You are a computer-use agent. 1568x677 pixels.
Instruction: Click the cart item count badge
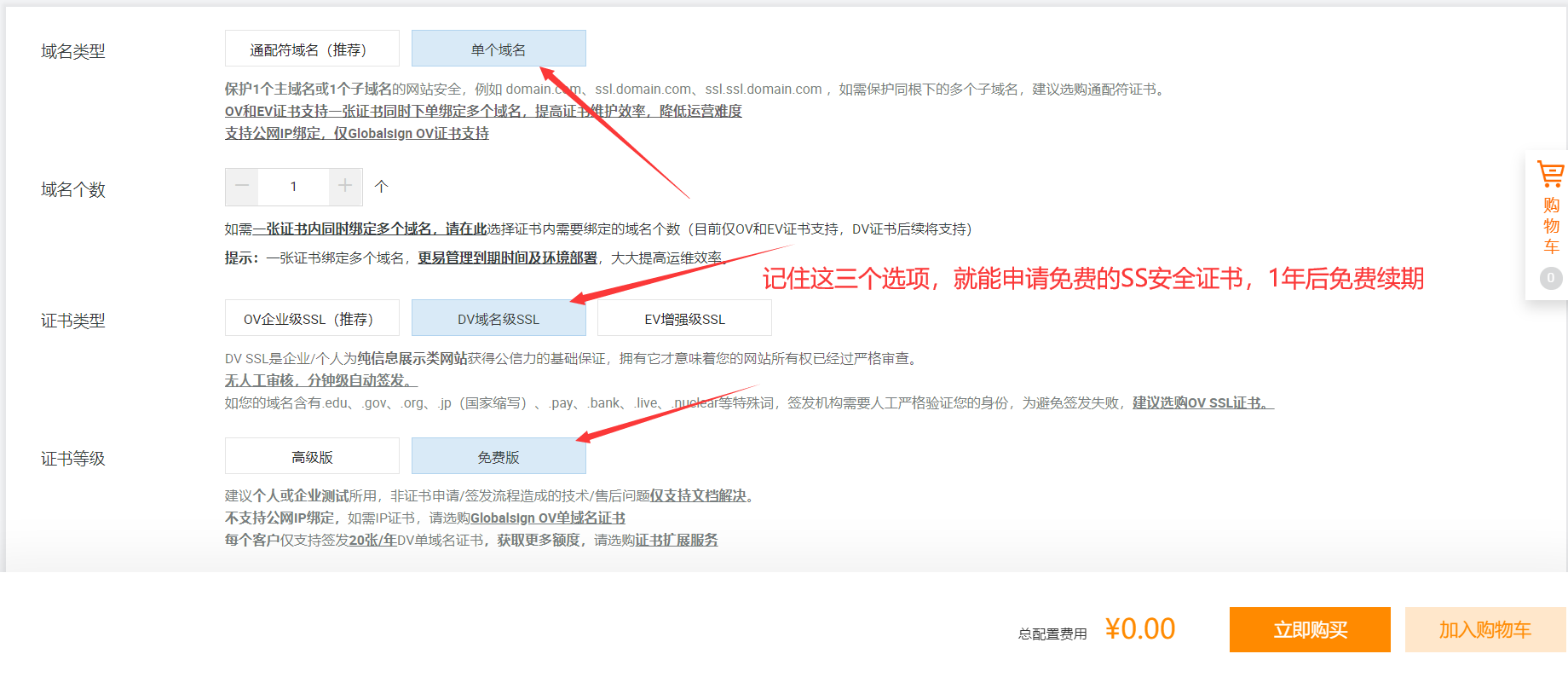pos(1551,278)
